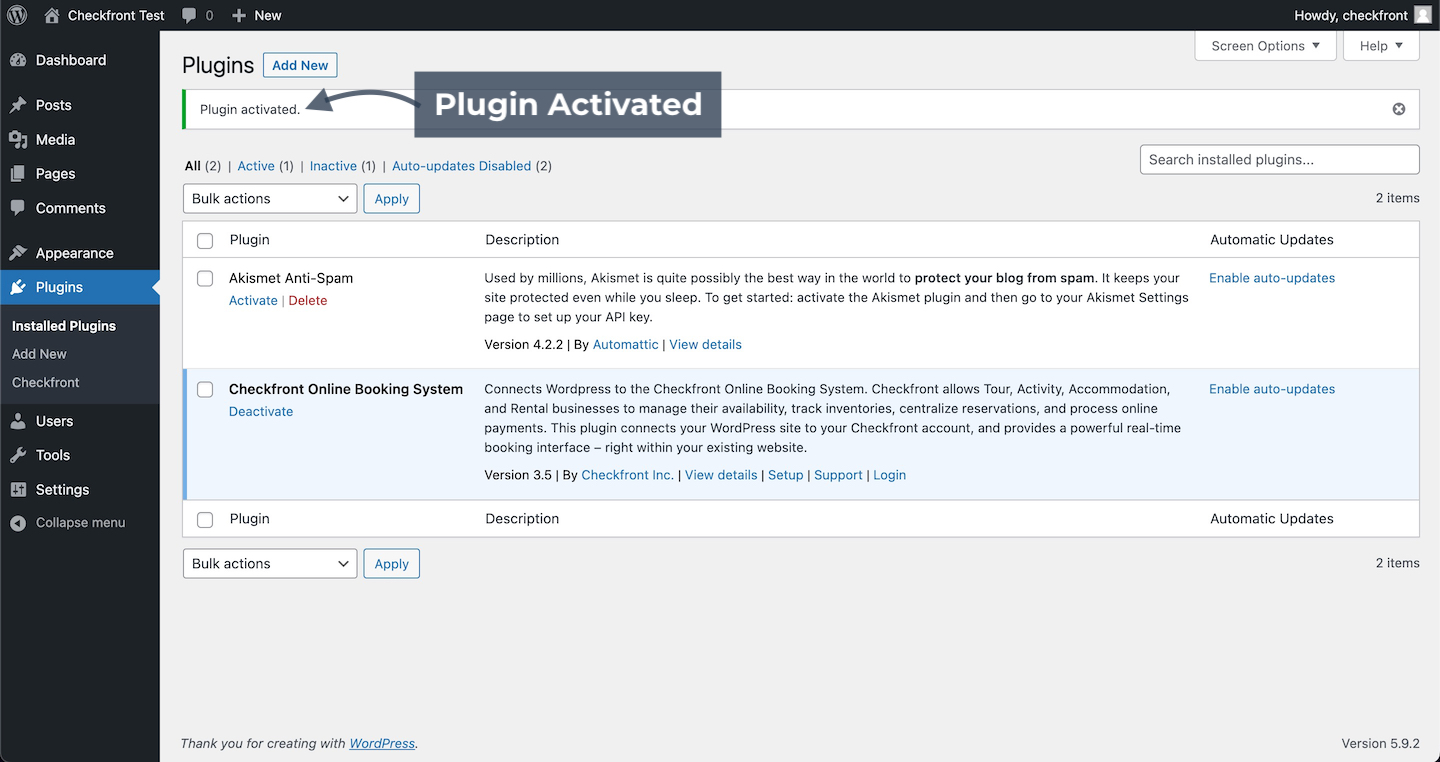Screen dimensions: 1440x762
Task: Open the top Bulk actions dropdown
Action: [270, 198]
